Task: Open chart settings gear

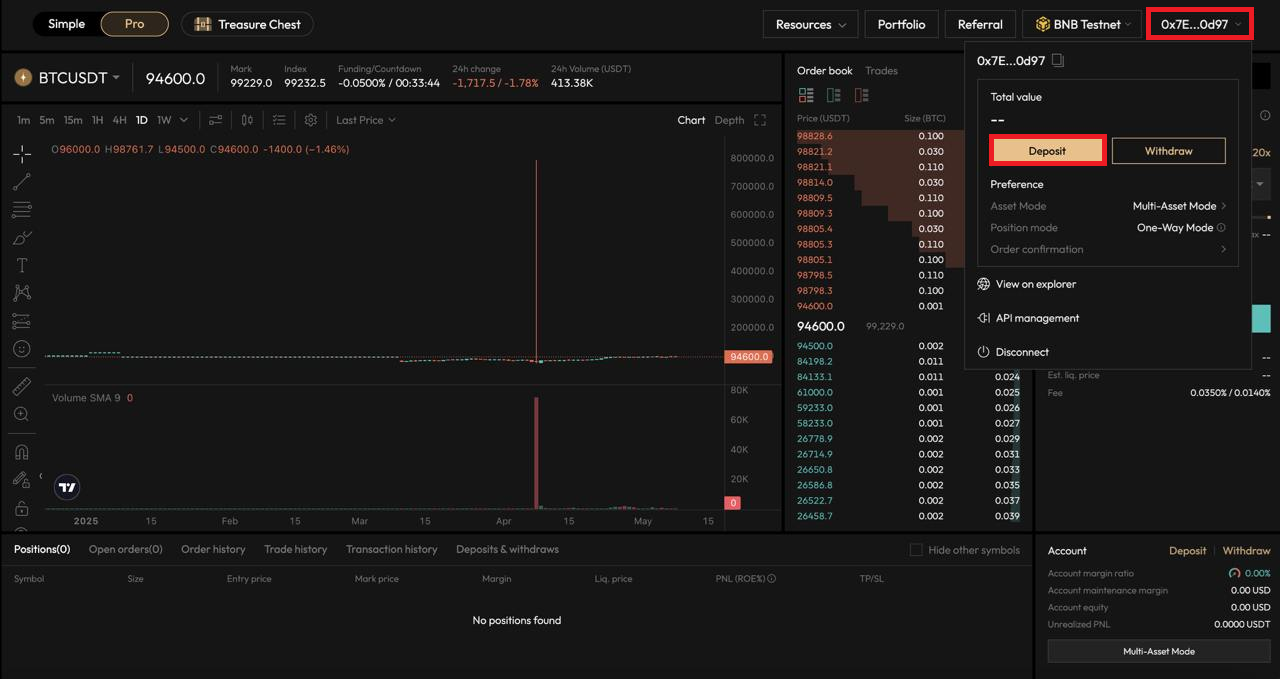Action: pyautogui.click(x=311, y=120)
